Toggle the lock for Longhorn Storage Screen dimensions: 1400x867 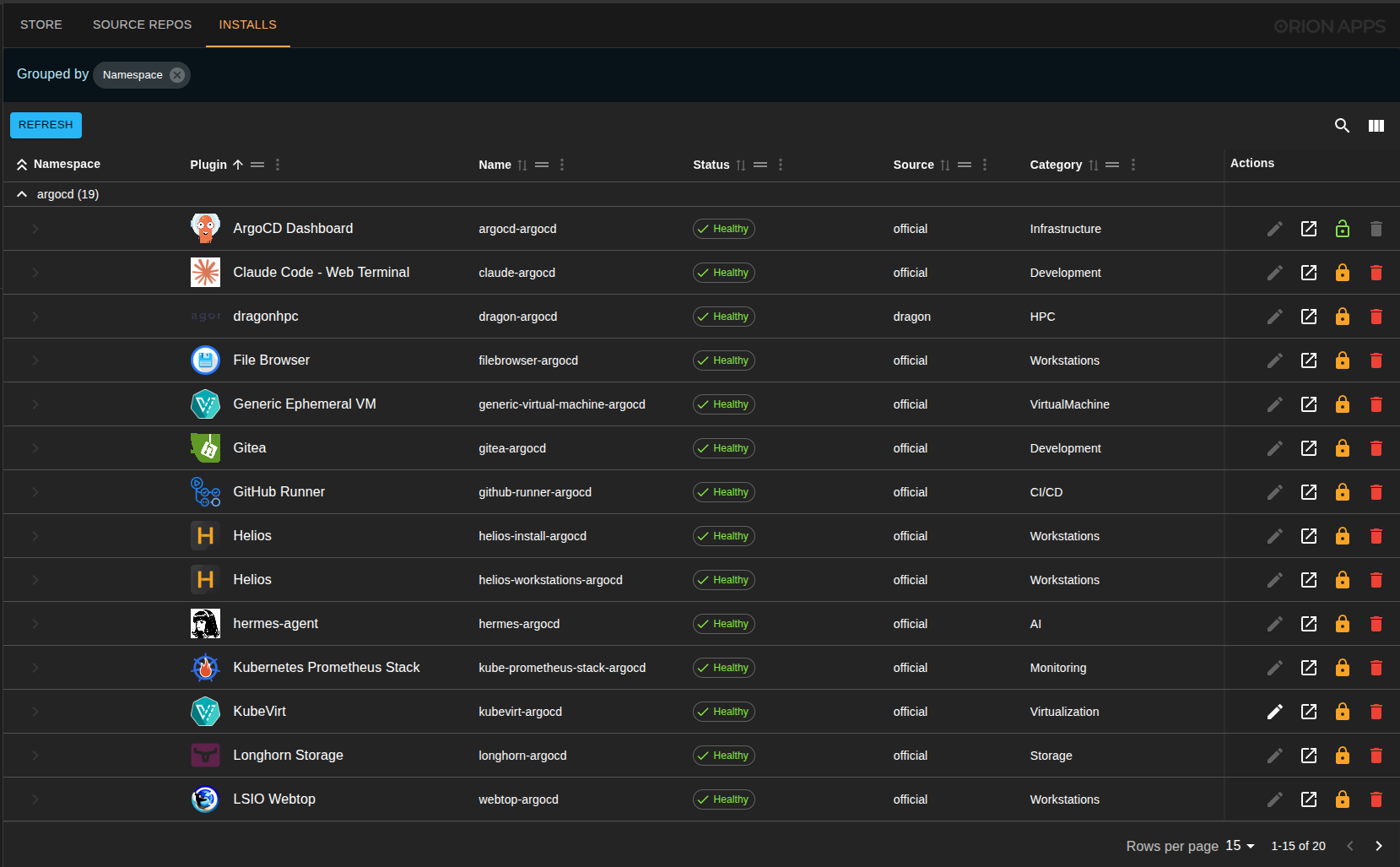point(1343,756)
